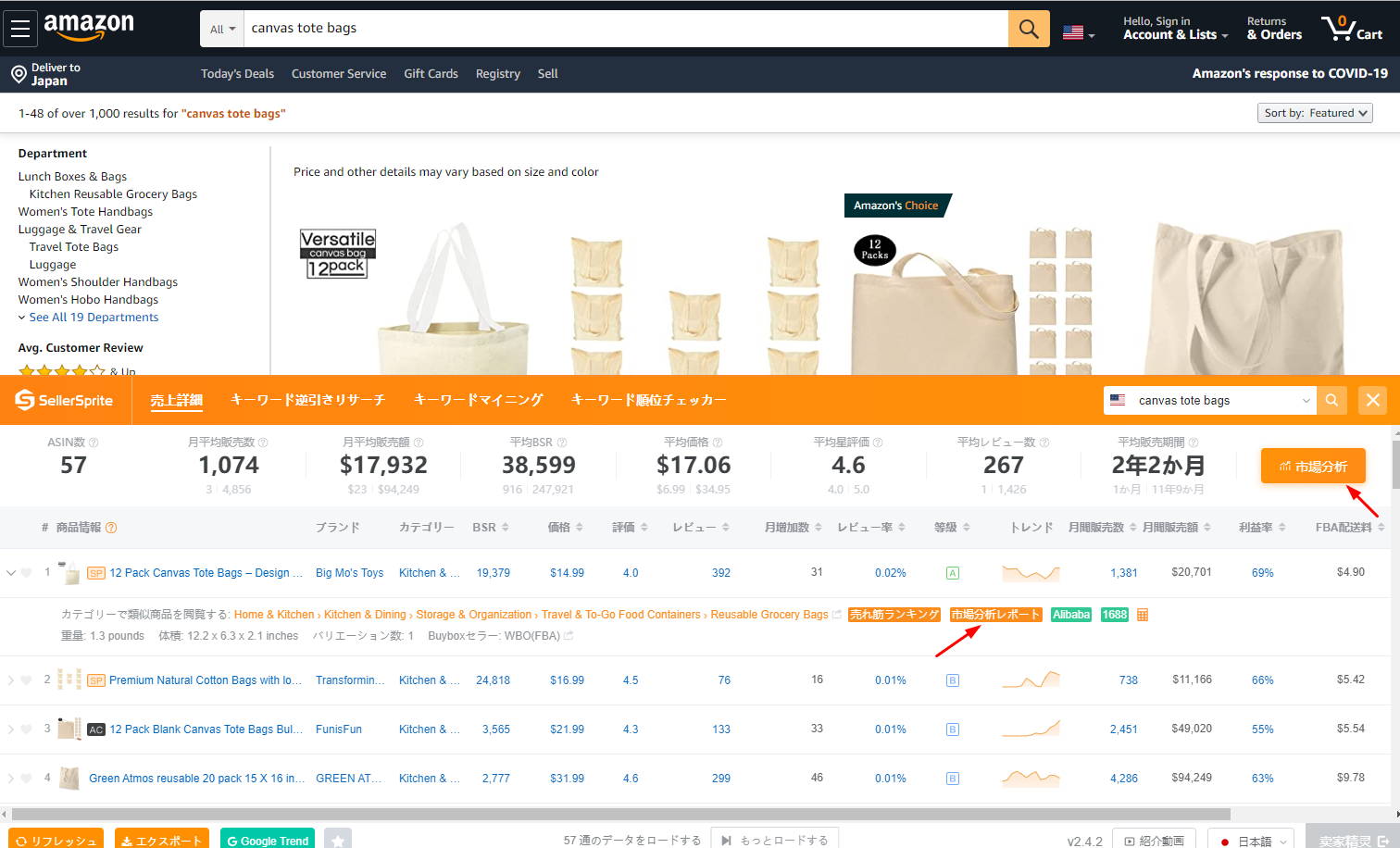Open the キーワード逆引きリサーチ tab
The height and width of the screenshot is (848, 1400).
[307, 400]
